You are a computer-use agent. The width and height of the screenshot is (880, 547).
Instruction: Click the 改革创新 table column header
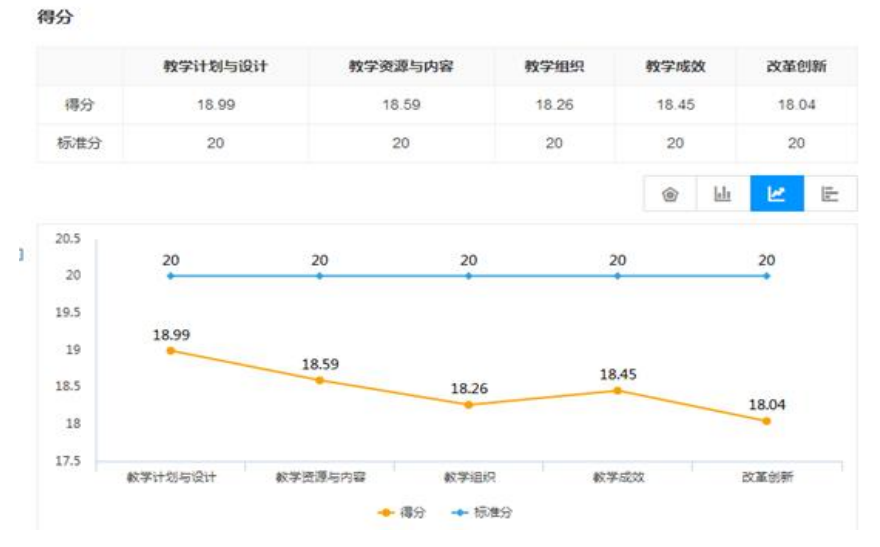pos(795,67)
